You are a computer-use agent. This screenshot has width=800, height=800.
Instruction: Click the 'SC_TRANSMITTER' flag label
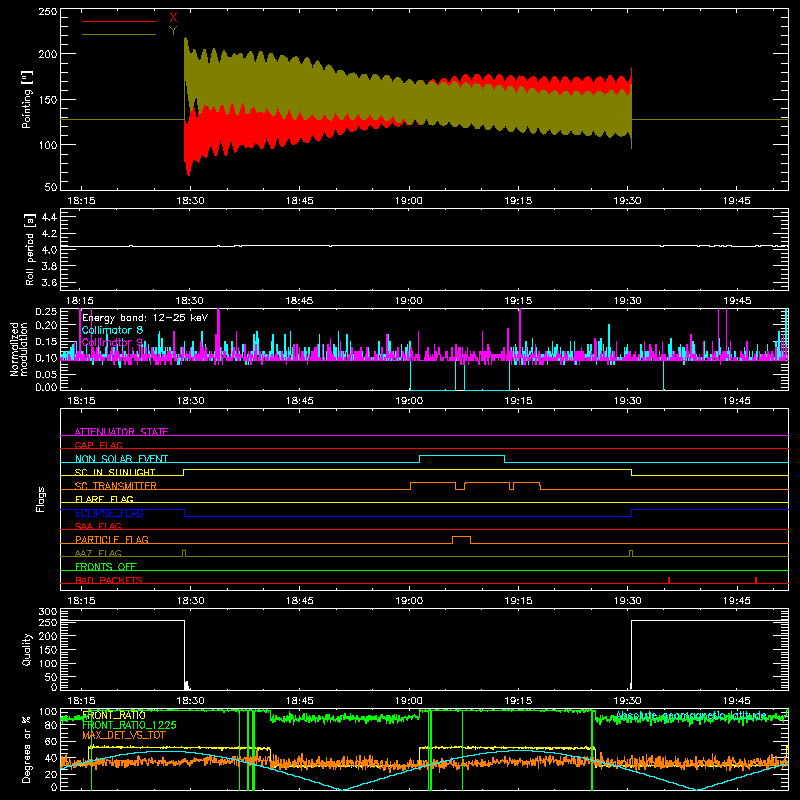pyautogui.click(x=115, y=486)
